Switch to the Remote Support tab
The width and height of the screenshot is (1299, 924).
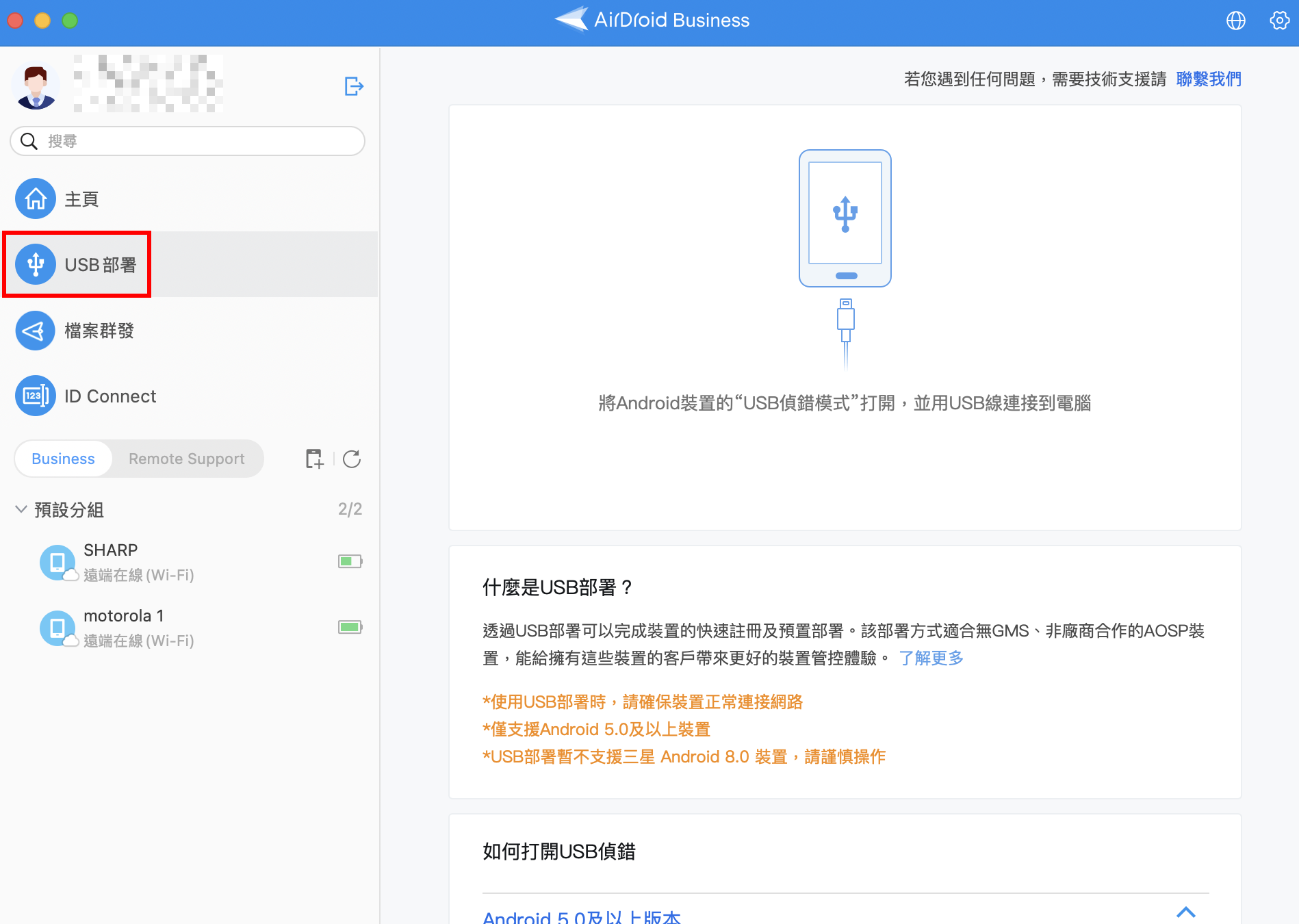187,459
